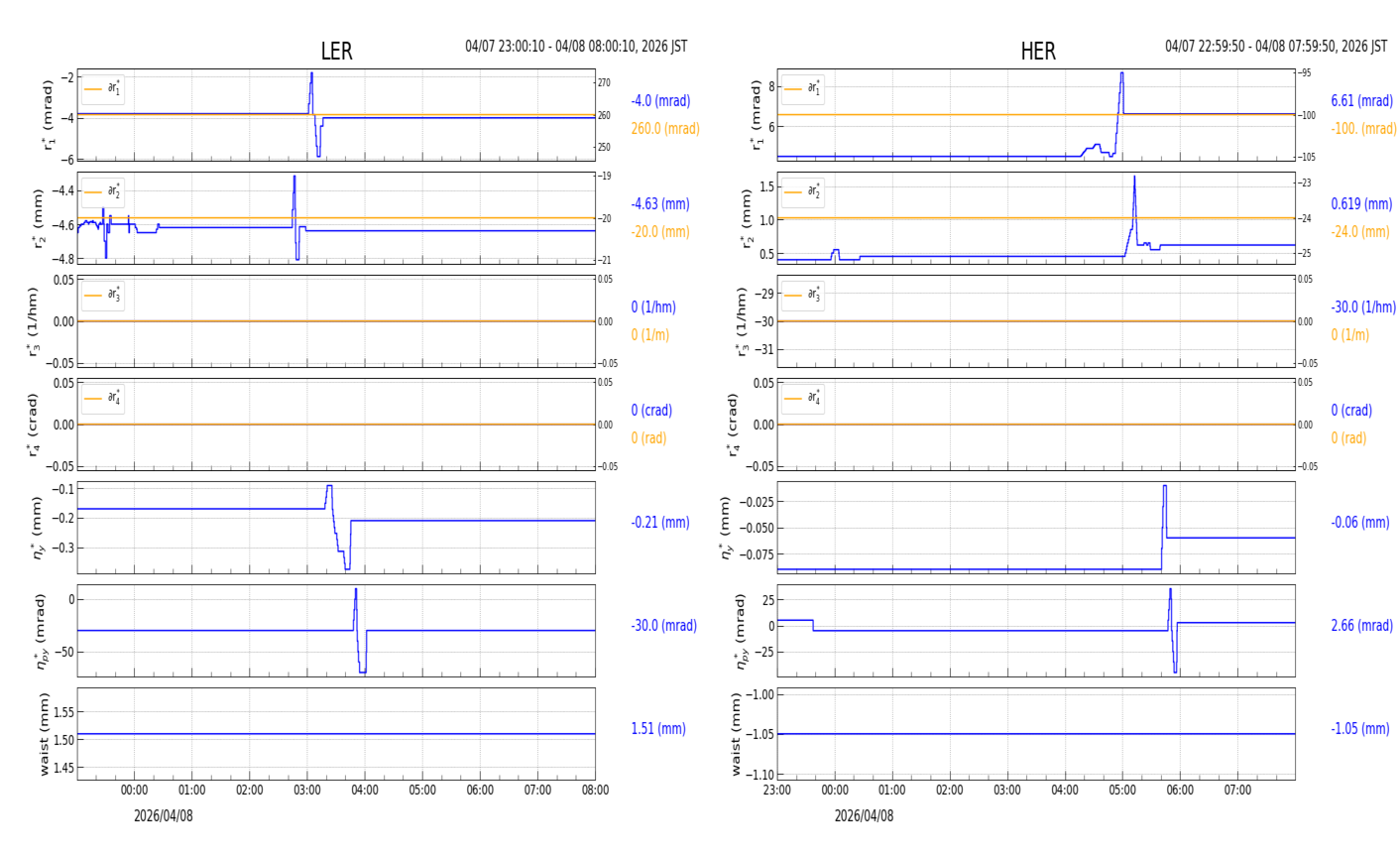Click the 05:00 tick on HER time axis

[1122, 791]
